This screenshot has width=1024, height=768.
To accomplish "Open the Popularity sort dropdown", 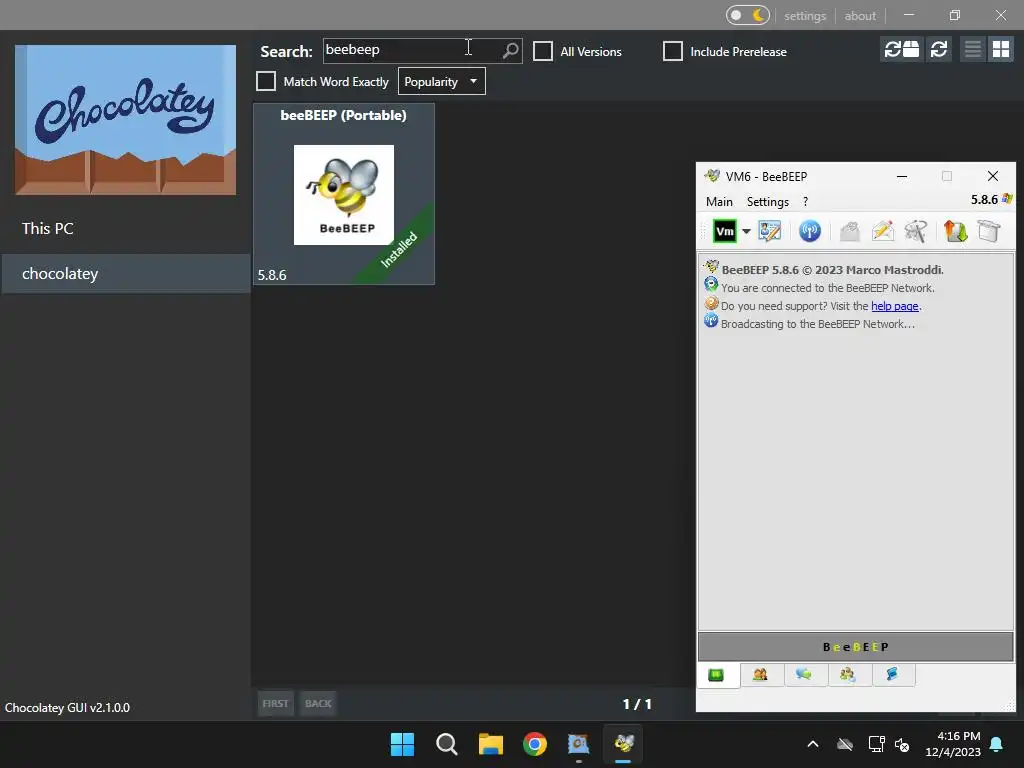I will pos(441,82).
